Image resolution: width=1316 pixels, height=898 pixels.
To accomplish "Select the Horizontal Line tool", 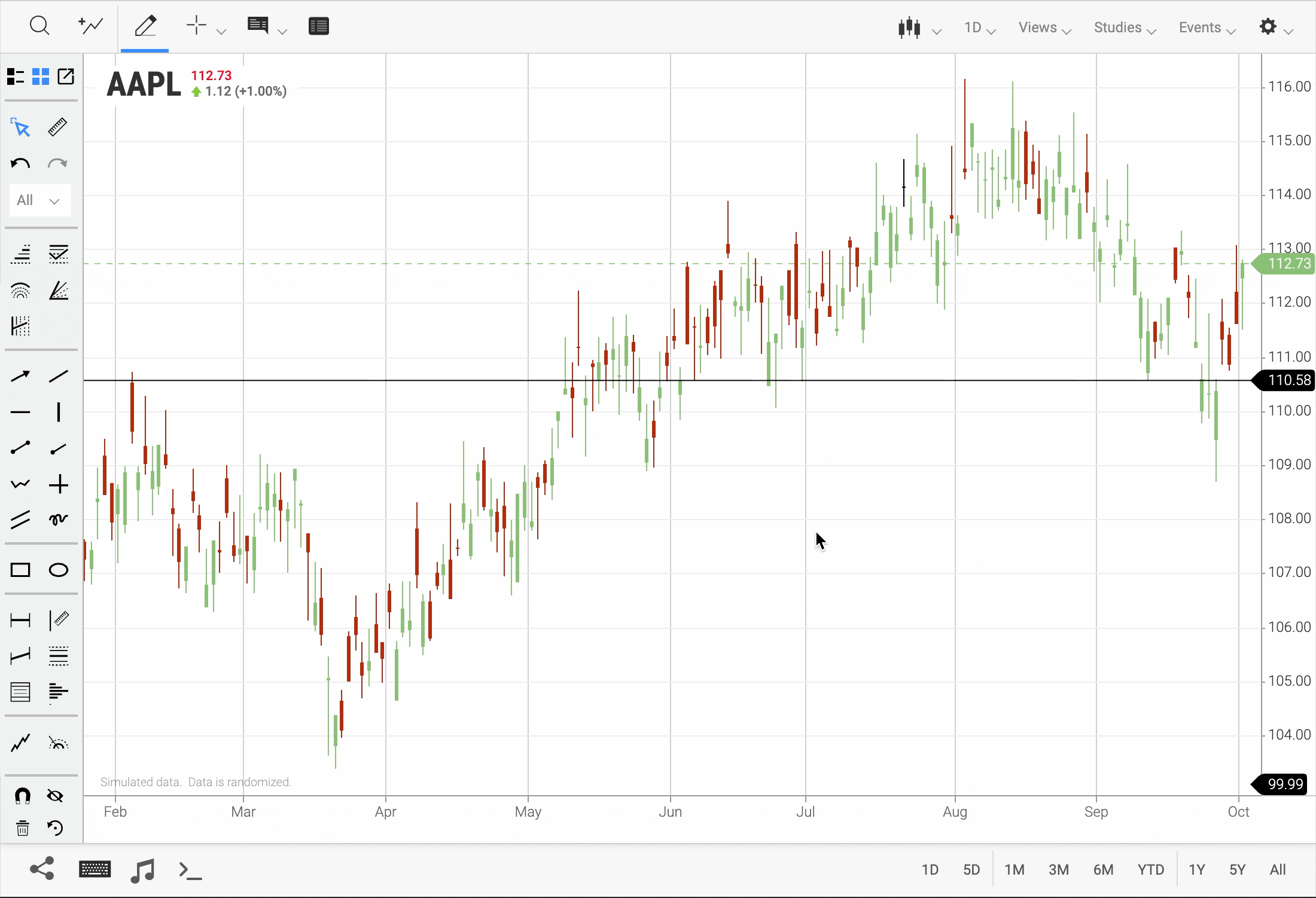I will [20, 412].
